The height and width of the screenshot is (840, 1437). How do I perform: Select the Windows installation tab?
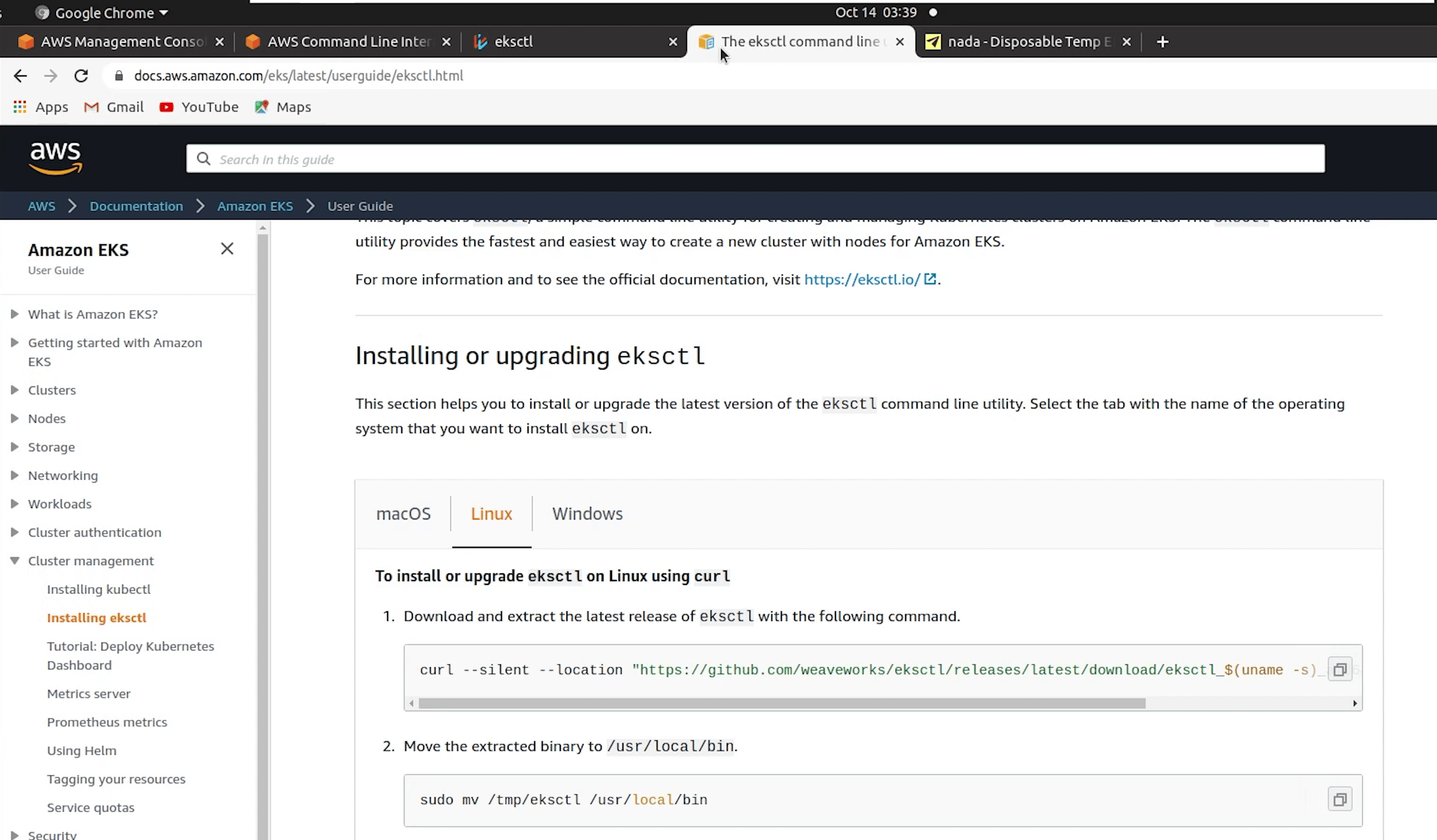click(x=588, y=513)
